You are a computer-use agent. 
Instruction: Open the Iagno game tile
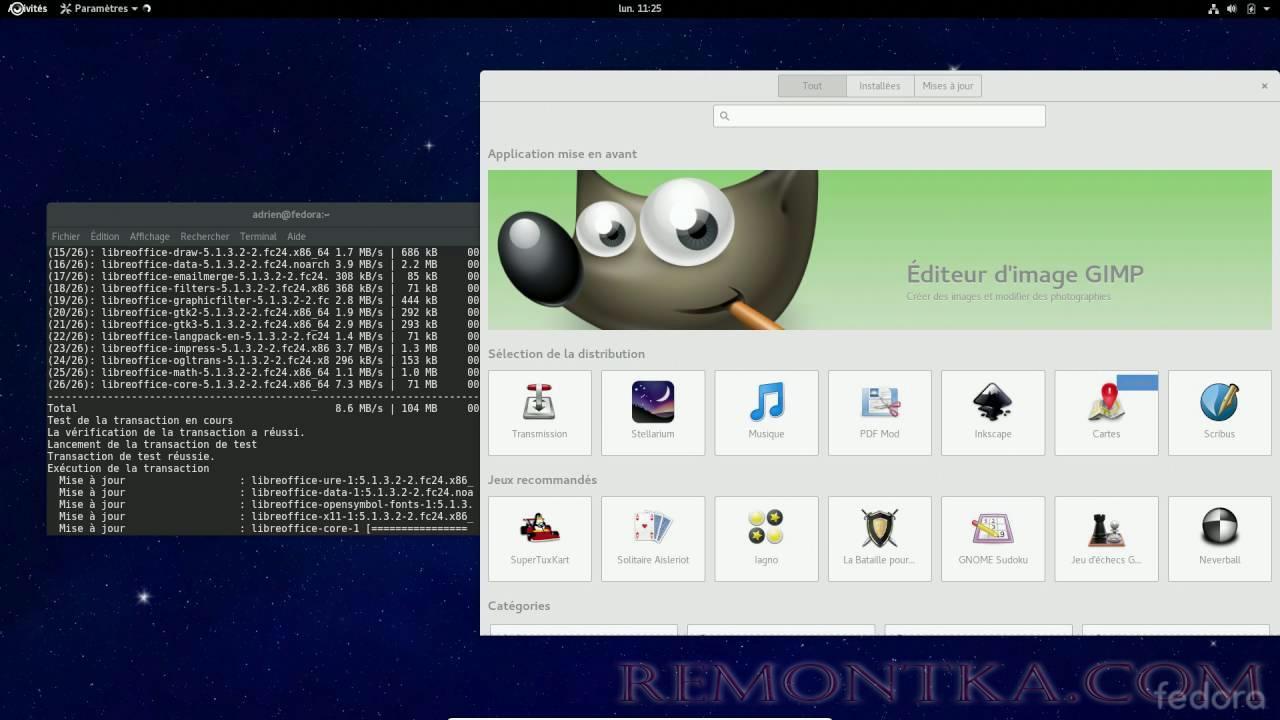766,539
